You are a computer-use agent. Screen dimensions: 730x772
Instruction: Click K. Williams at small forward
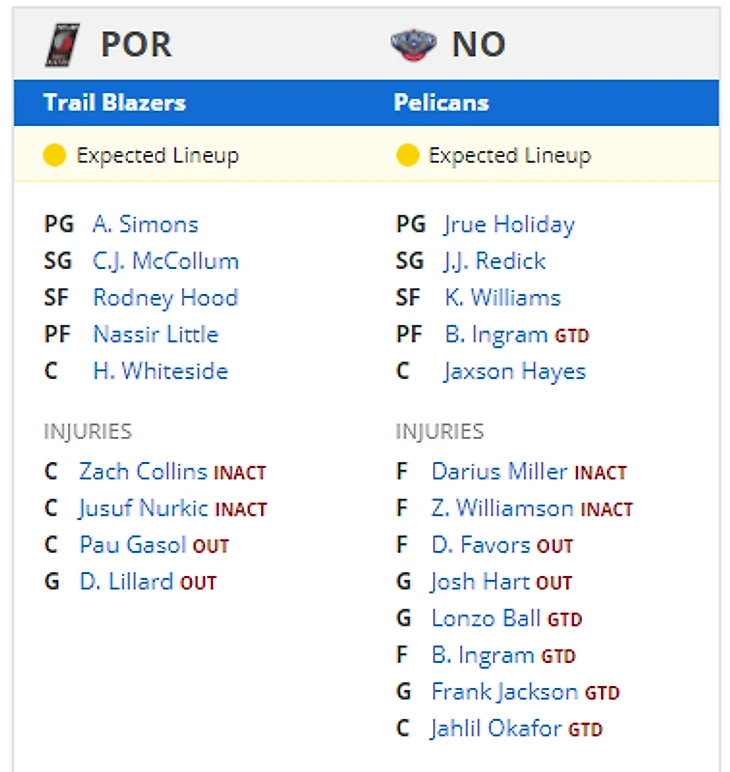(502, 298)
